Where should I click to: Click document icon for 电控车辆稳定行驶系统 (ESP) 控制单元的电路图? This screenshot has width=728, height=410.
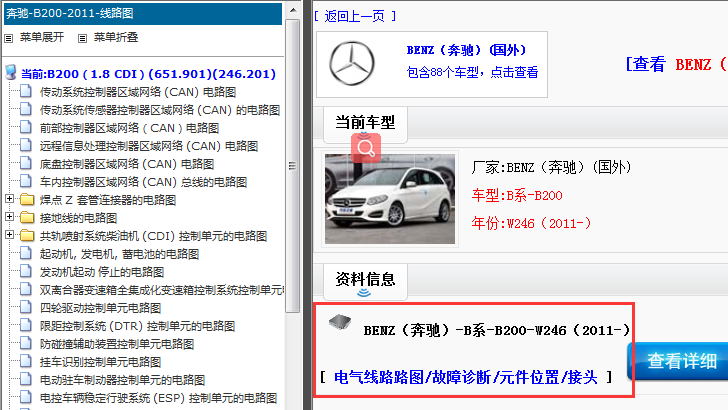point(26,397)
